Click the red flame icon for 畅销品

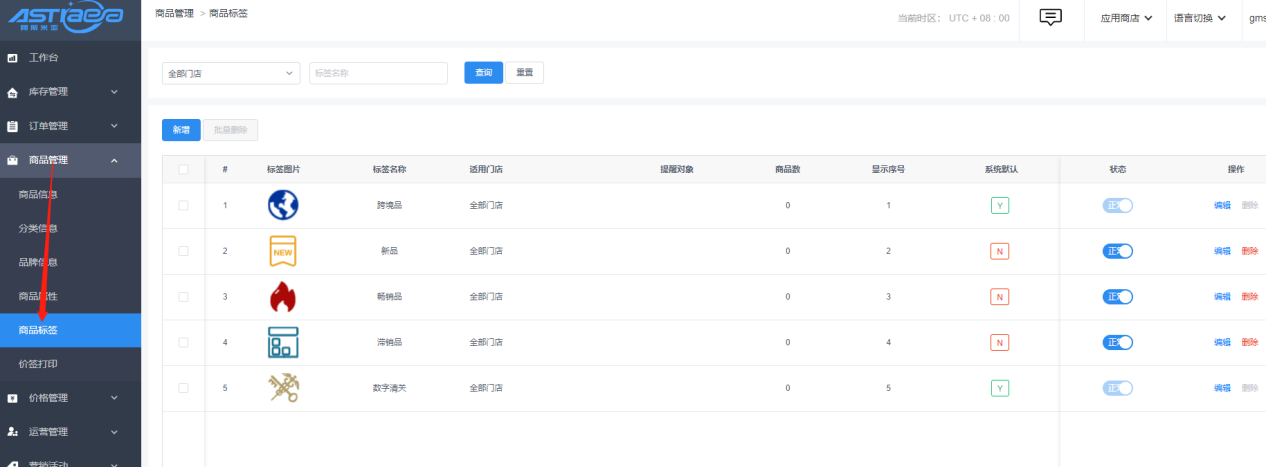pyautogui.click(x=283, y=297)
